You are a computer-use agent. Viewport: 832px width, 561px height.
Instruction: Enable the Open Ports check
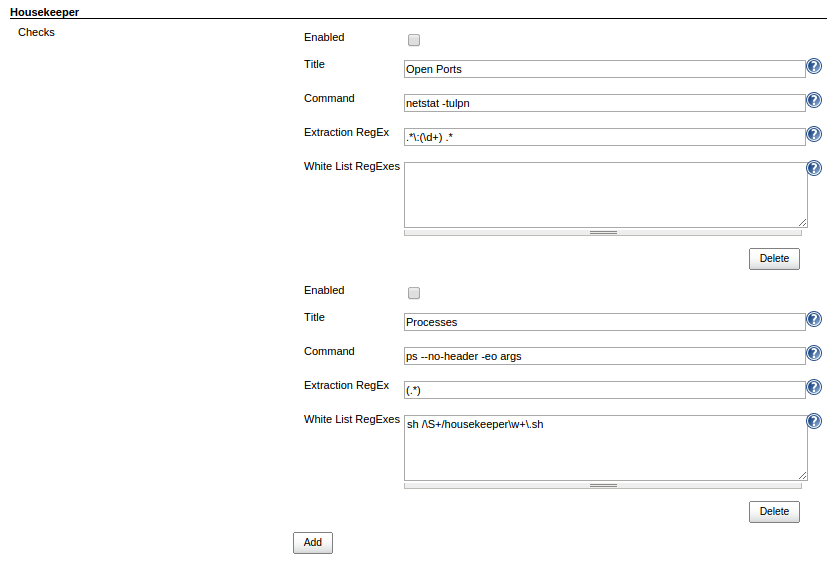[414, 40]
